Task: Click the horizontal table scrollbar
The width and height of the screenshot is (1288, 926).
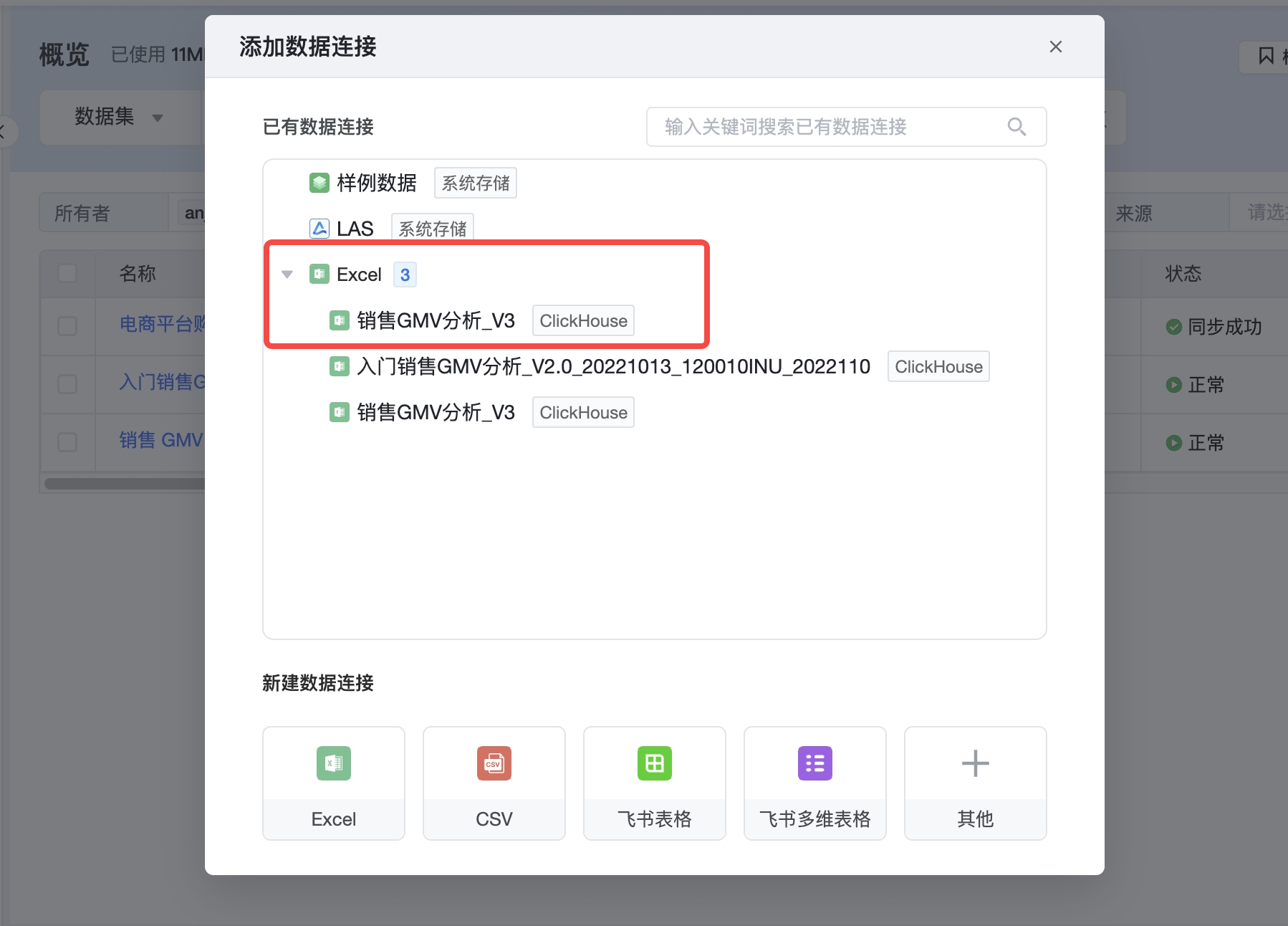Action: point(125,483)
